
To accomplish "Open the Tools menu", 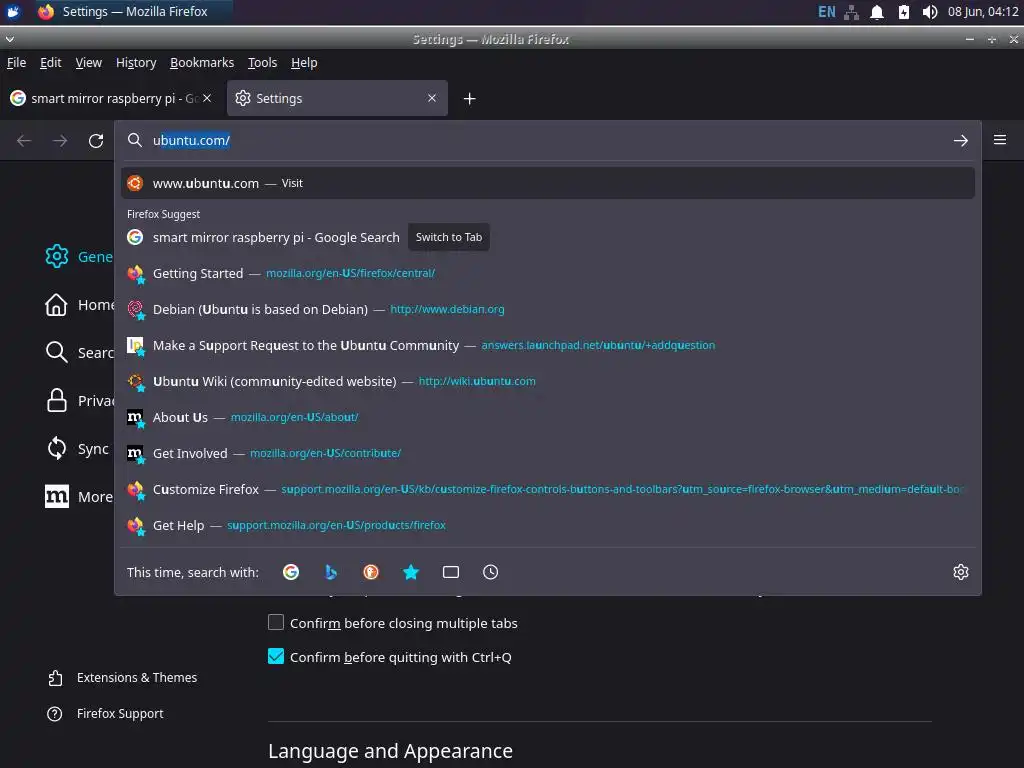I will coord(263,63).
